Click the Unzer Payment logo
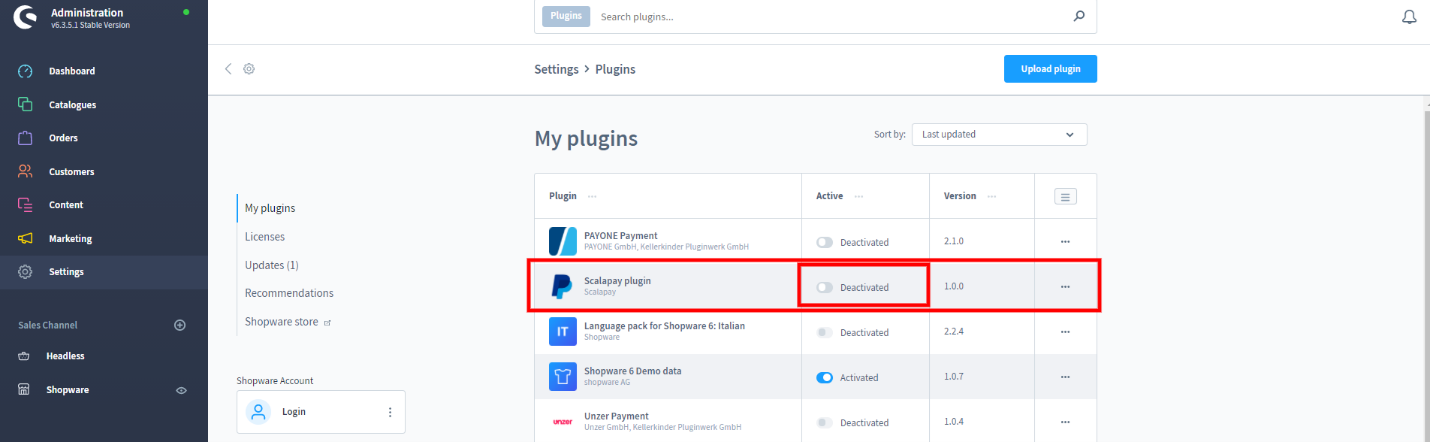 (563, 422)
